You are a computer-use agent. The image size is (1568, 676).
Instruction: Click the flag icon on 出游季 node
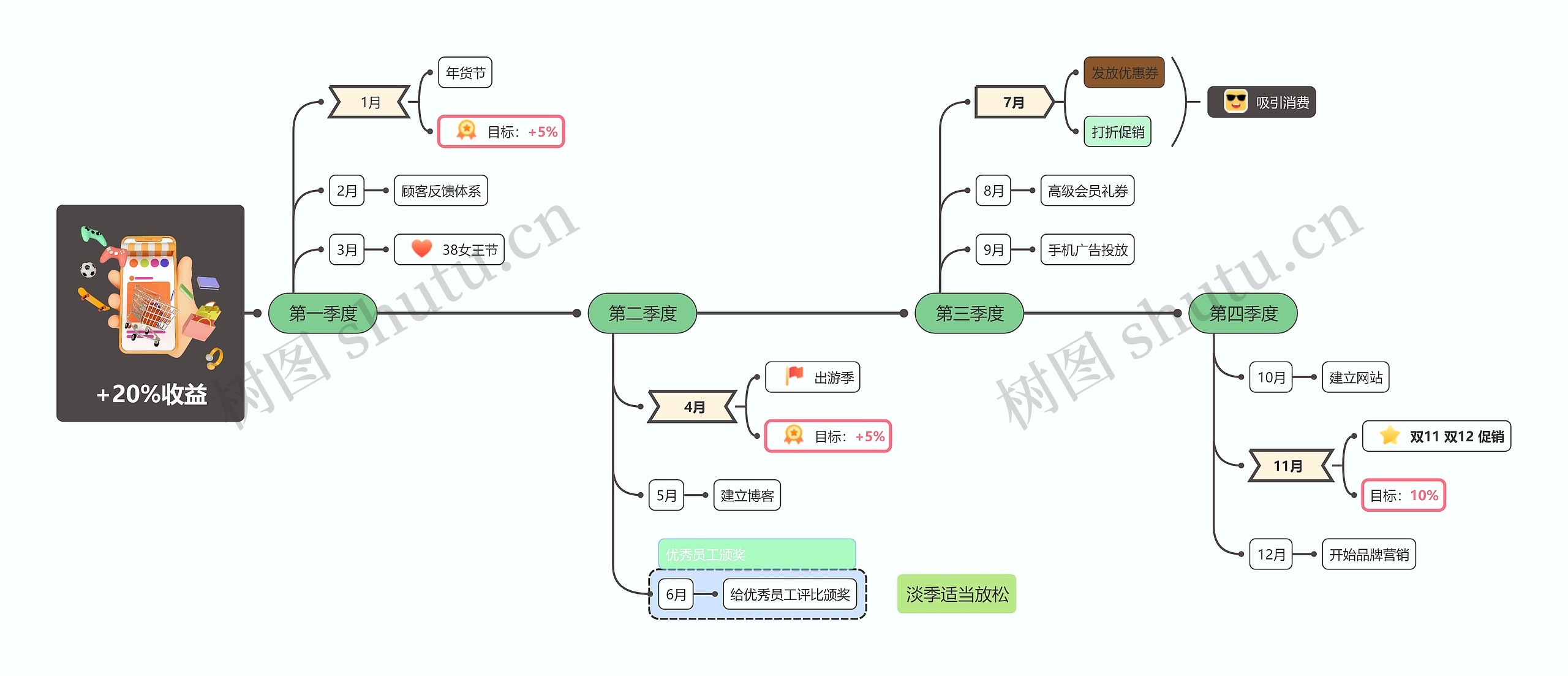coord(790,377)
